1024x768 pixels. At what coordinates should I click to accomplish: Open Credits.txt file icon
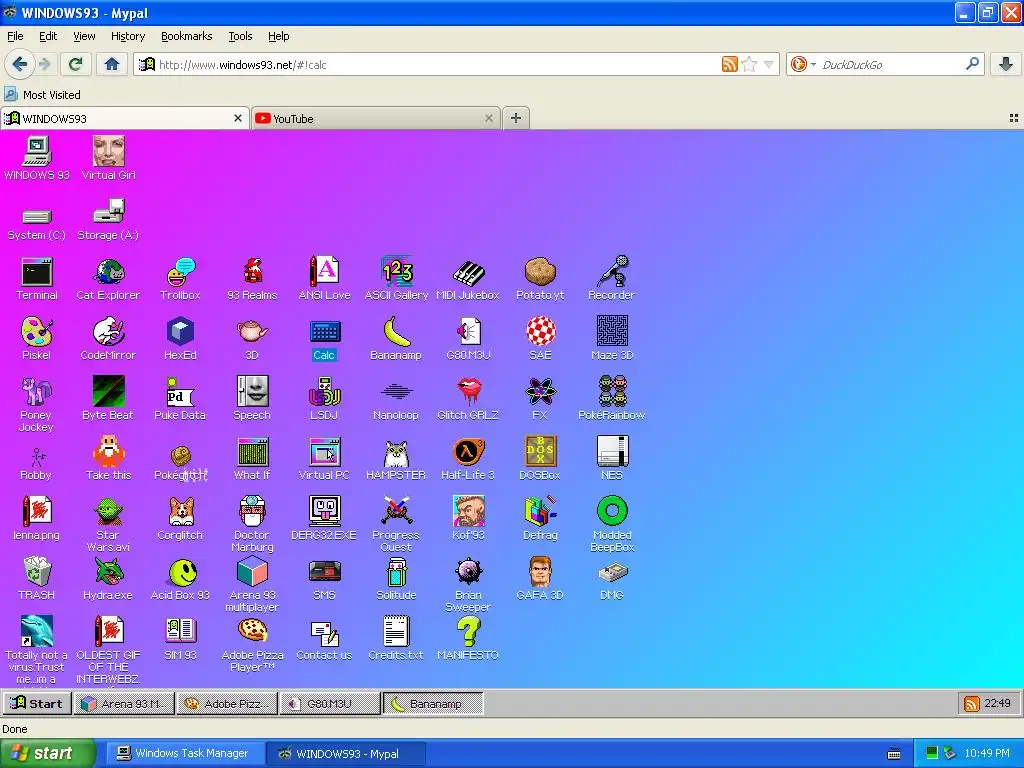(396, 638)
